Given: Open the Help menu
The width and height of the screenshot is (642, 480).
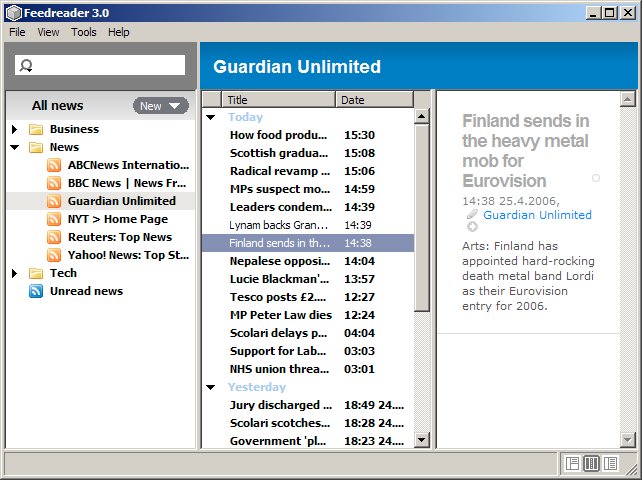Looking at the screenshot, I should click(x=119, y=32).
